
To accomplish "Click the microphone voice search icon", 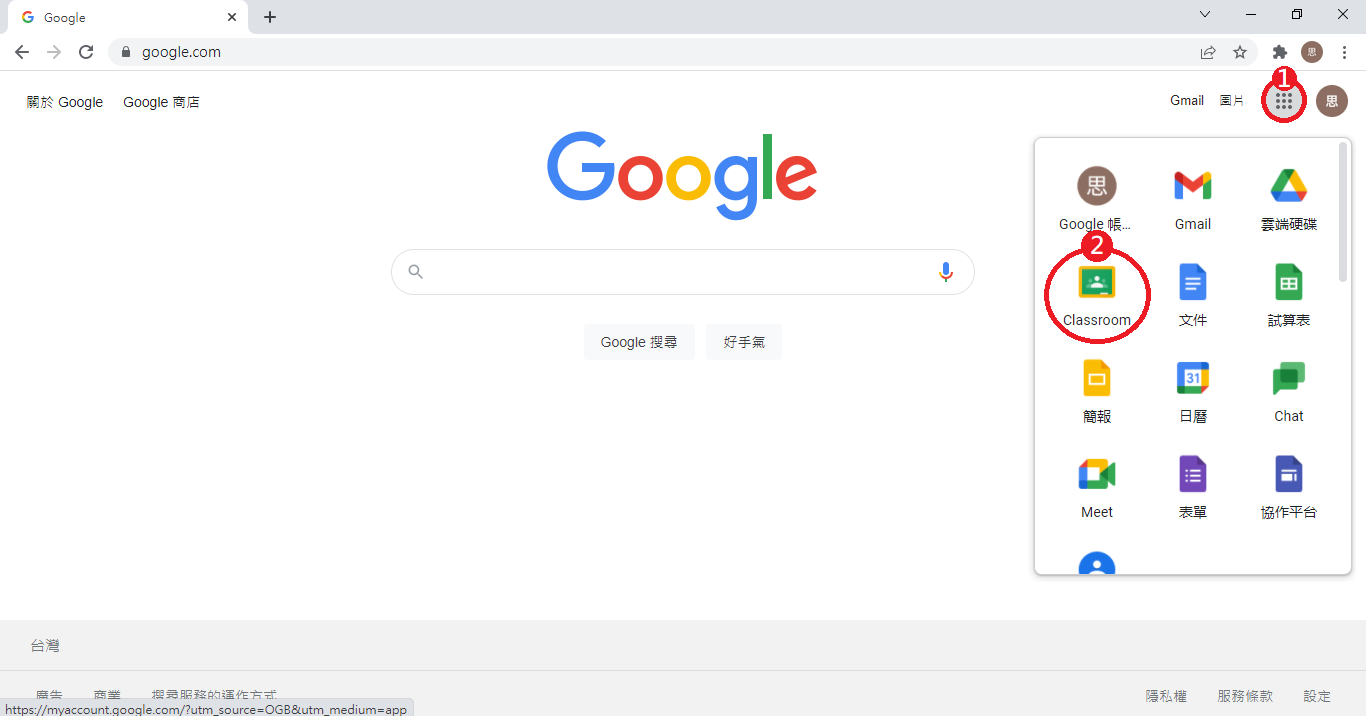I will (946, 272).
